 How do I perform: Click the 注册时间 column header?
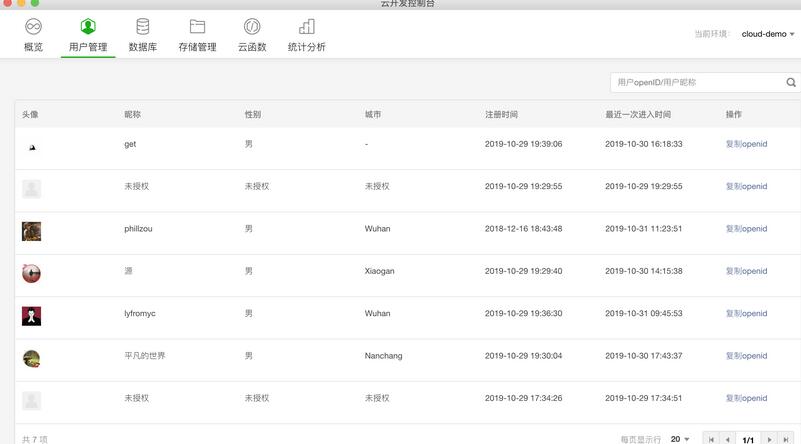click(x=501, y=115)
